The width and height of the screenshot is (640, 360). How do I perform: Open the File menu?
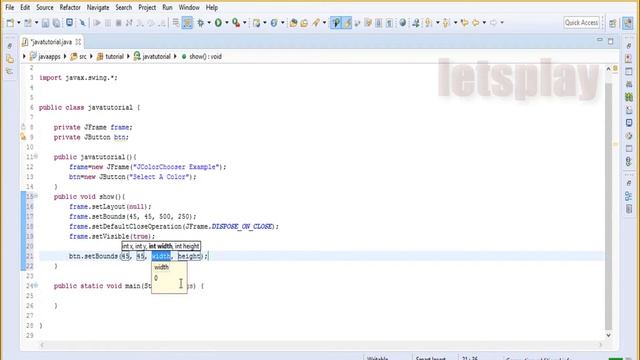coord(9,7)
